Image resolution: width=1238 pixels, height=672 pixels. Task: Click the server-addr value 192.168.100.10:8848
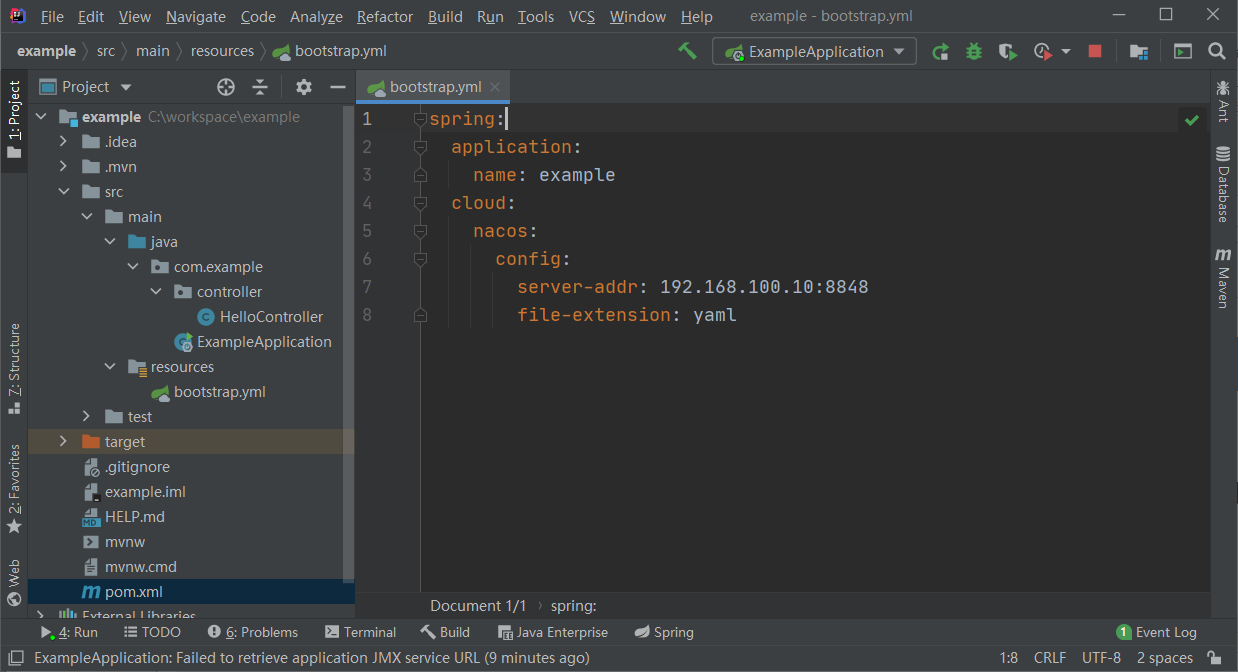764,287
